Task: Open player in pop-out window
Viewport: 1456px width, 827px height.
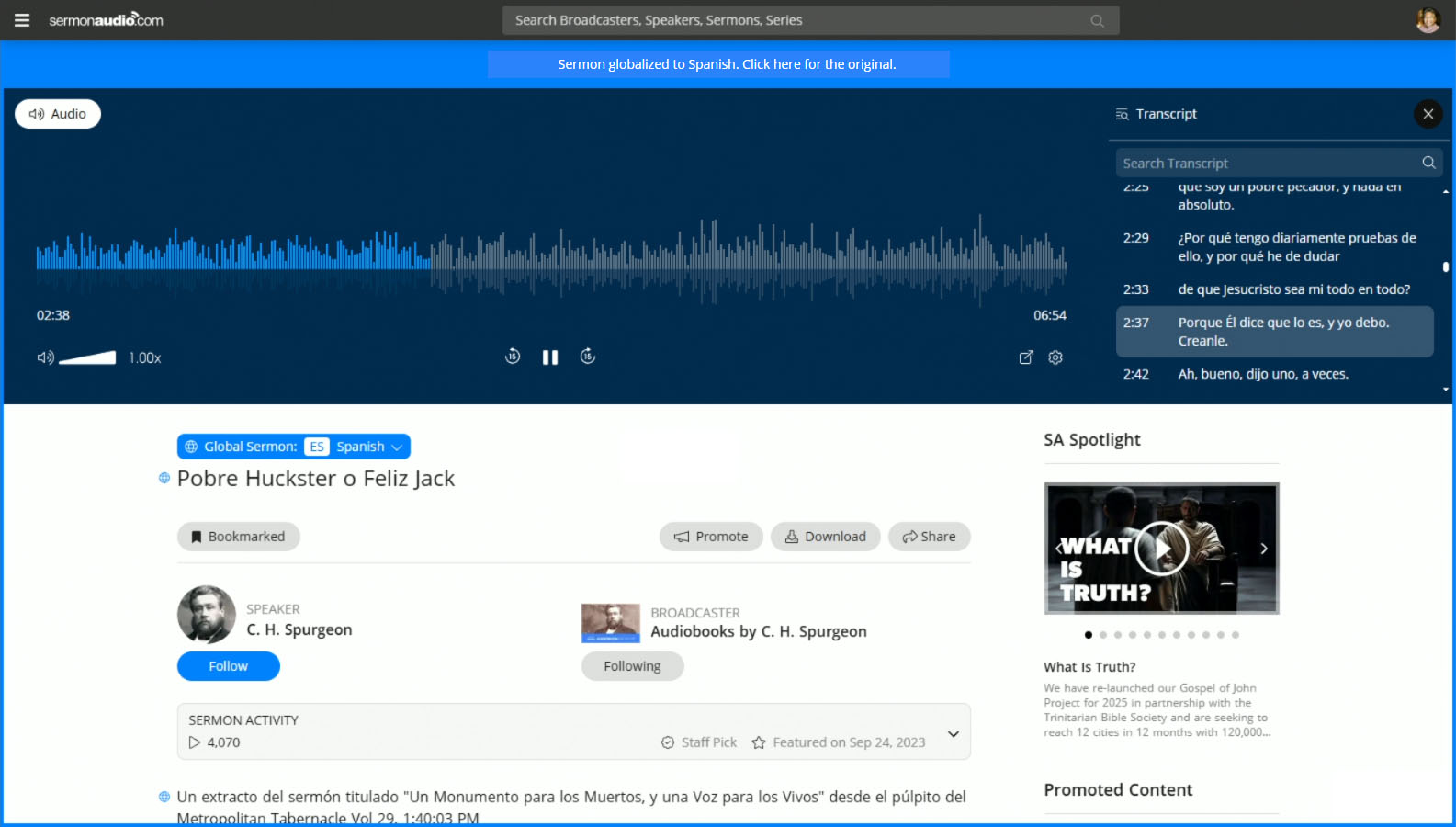Action: click(1026, 357)
